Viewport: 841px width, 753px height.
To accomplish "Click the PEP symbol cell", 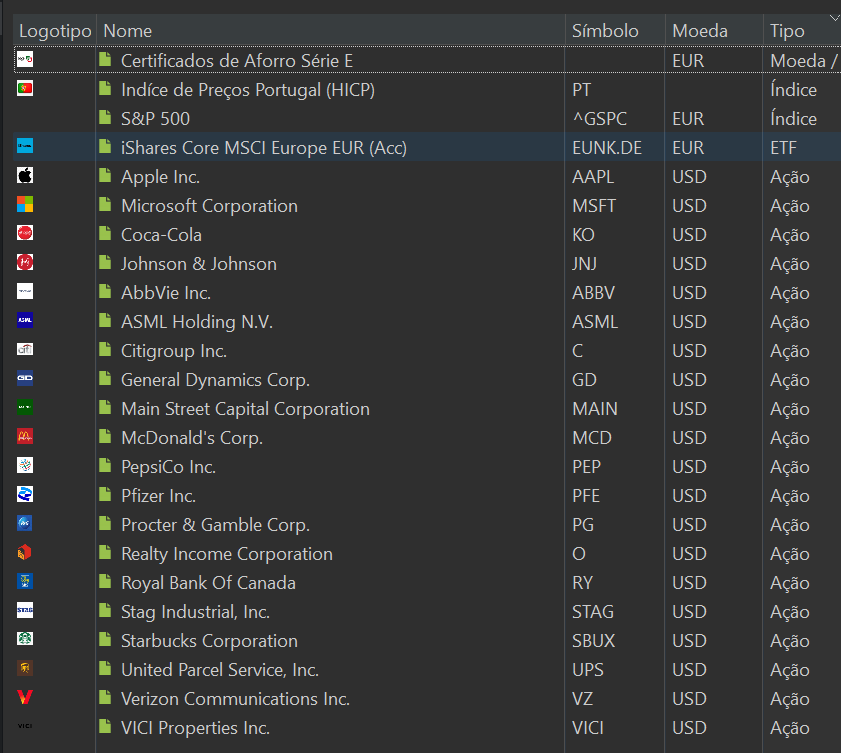I will click(x=587, y=467).
